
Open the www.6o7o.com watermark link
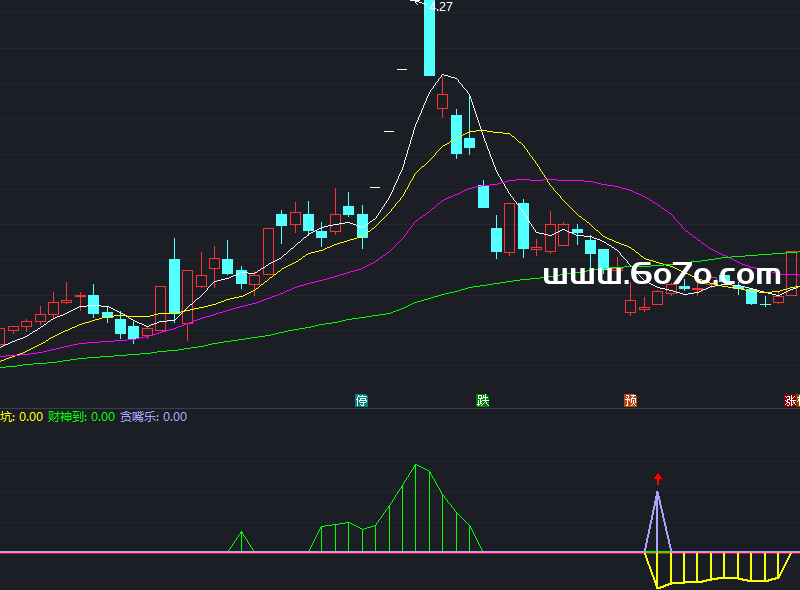pos(661,275)
